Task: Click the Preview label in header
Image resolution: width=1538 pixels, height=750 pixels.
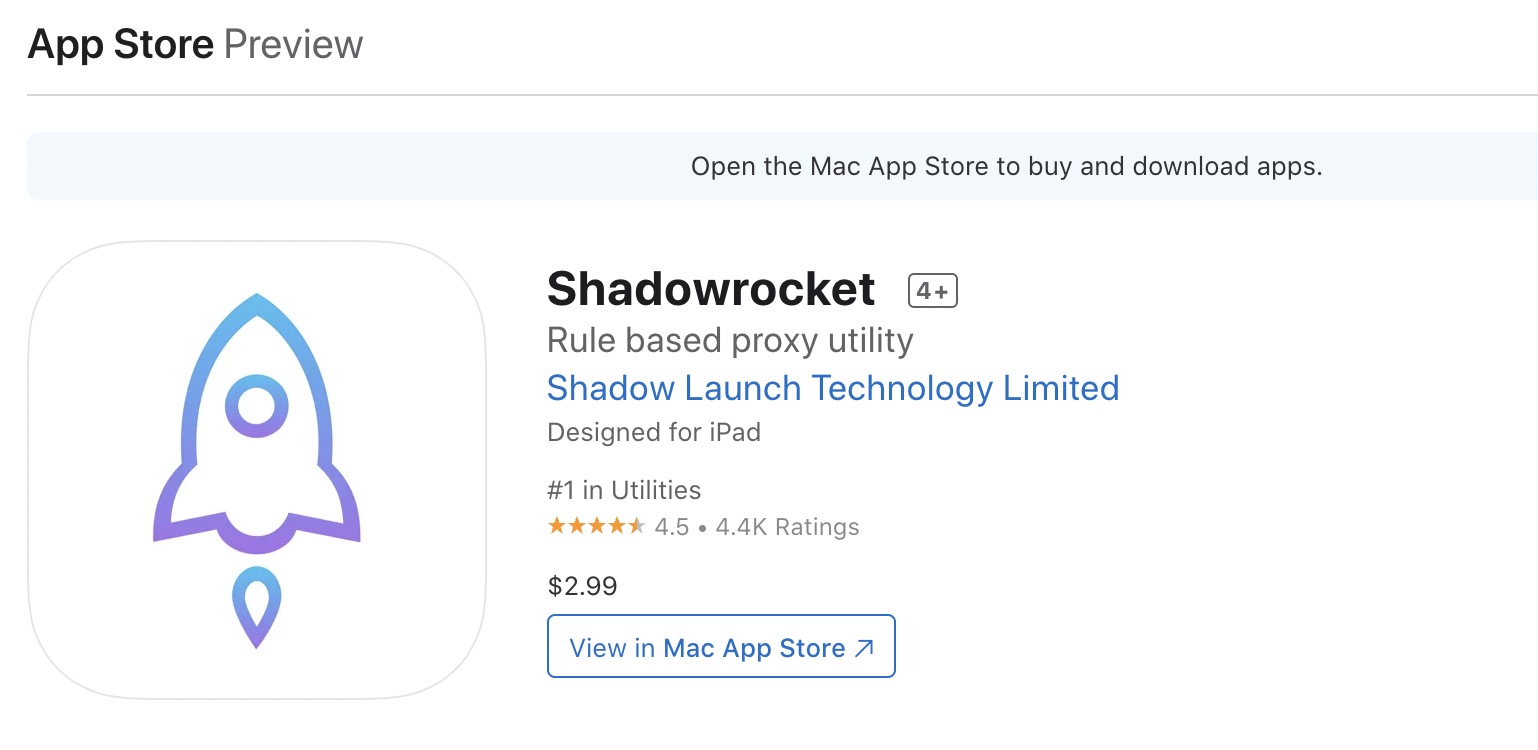Action: pos(293,44)
